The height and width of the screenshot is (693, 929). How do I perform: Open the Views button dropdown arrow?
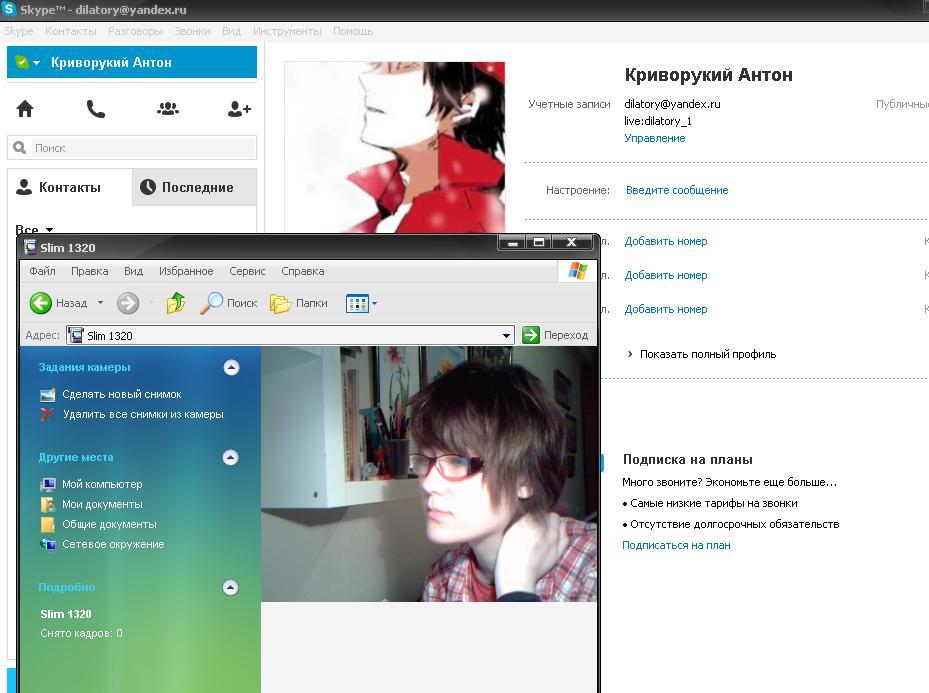(x=374, y=303)
